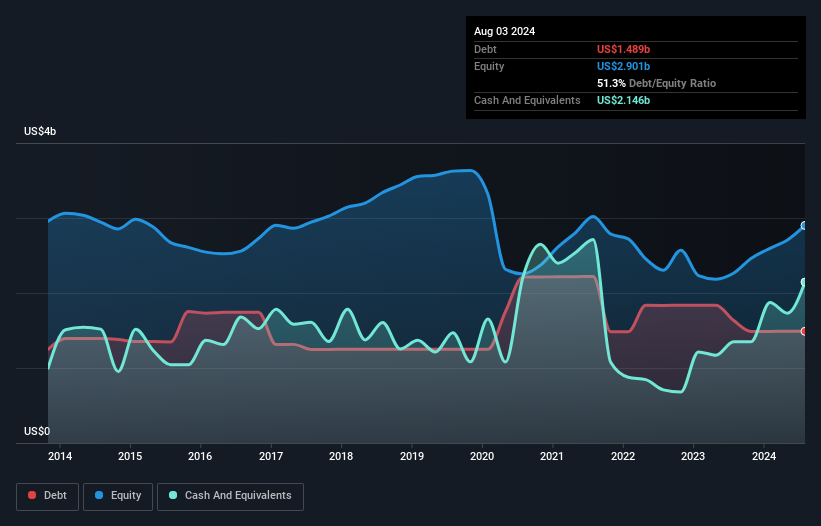Click the US$2.146b cash value
The width and height of the screenshot is (821, 526).
(623, 100)
